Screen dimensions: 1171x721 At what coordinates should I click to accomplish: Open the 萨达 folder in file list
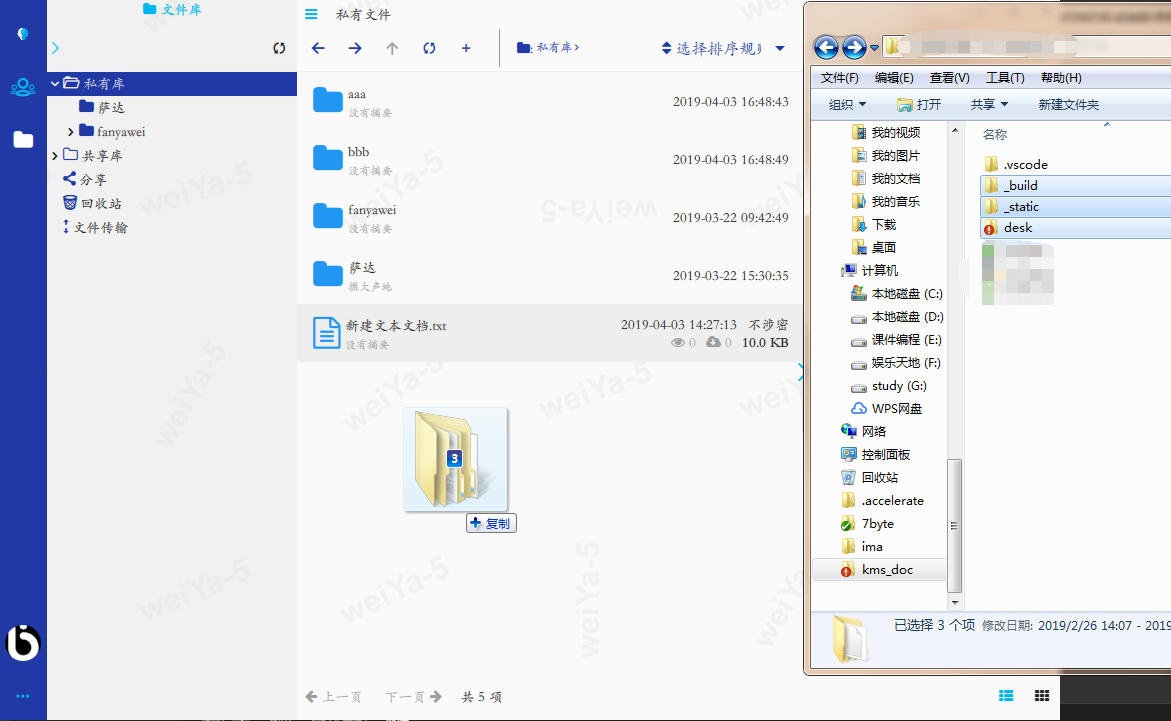point(327,273)
